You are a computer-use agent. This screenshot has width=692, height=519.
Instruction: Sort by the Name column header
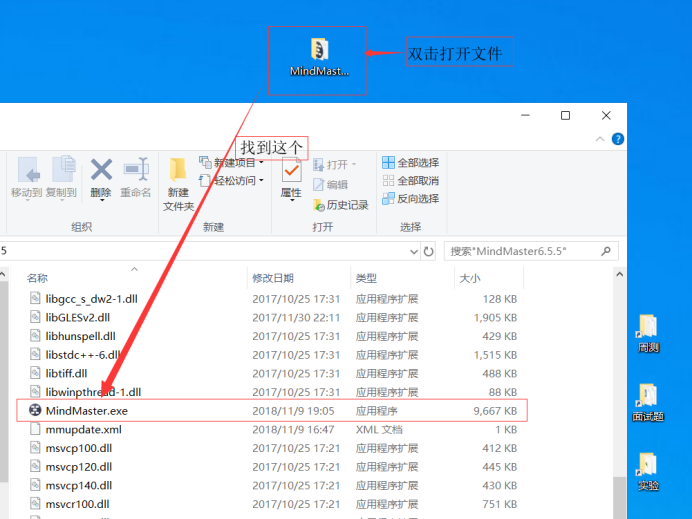[x=38, y=278]
